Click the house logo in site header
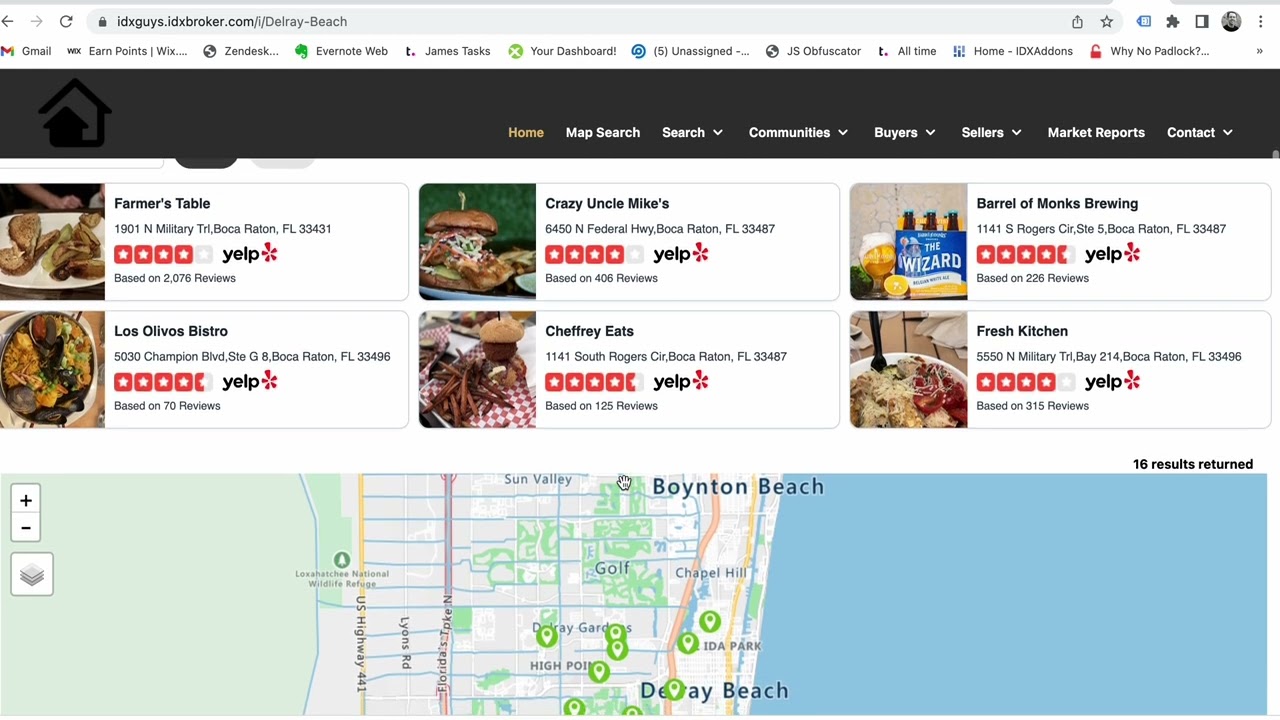The image size is (1280, 720). click(x=76, y=113)
